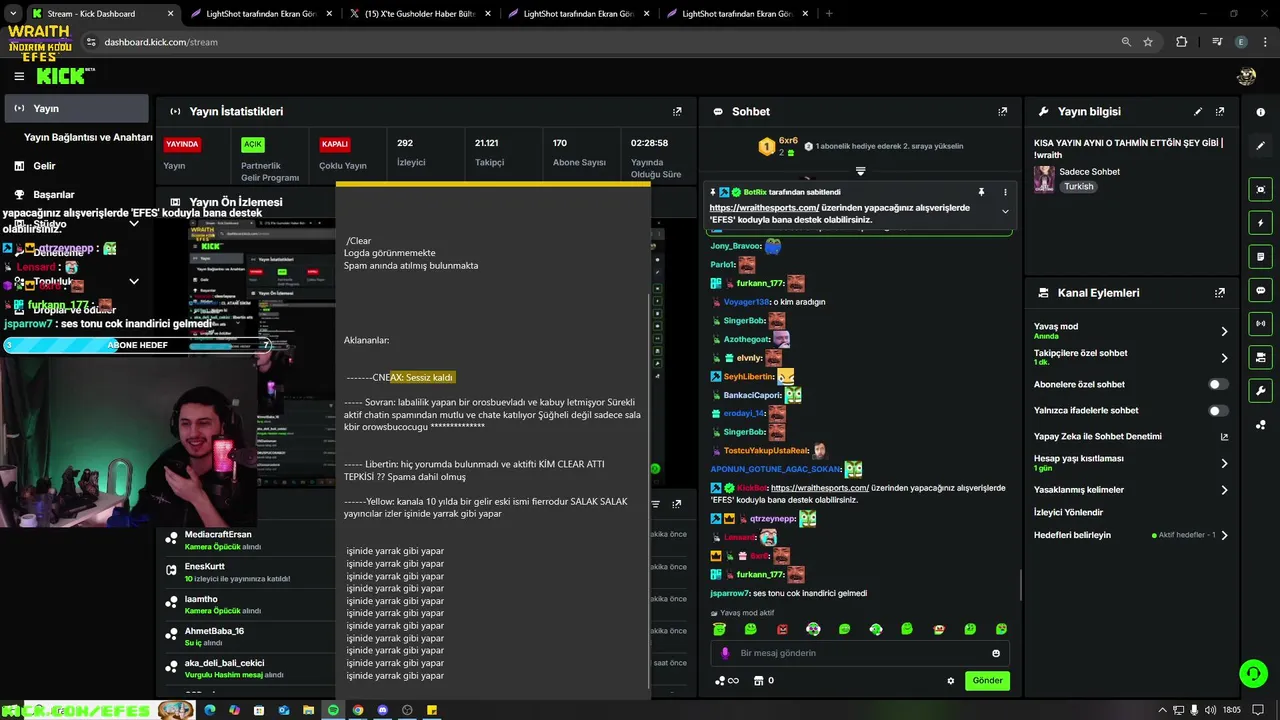Click the pencil icon in right sidebar
This screenshot has height=720, width=1280.
click(x=1261, y=146)
